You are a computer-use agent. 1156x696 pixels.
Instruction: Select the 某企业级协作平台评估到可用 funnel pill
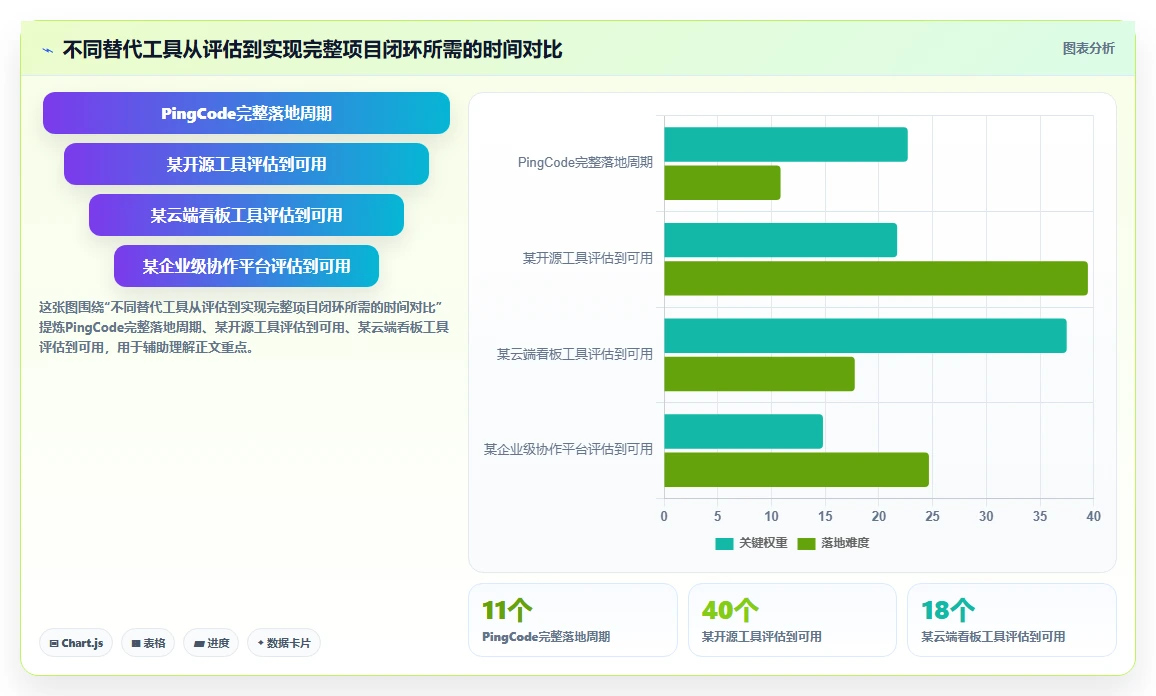pos(246,265)
